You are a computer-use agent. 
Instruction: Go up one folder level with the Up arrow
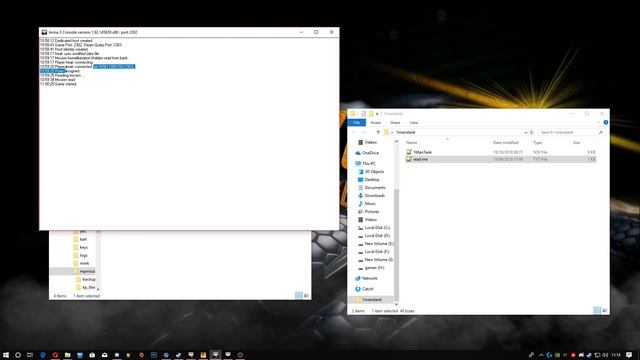pyautogui.click(x=378, y=132)
